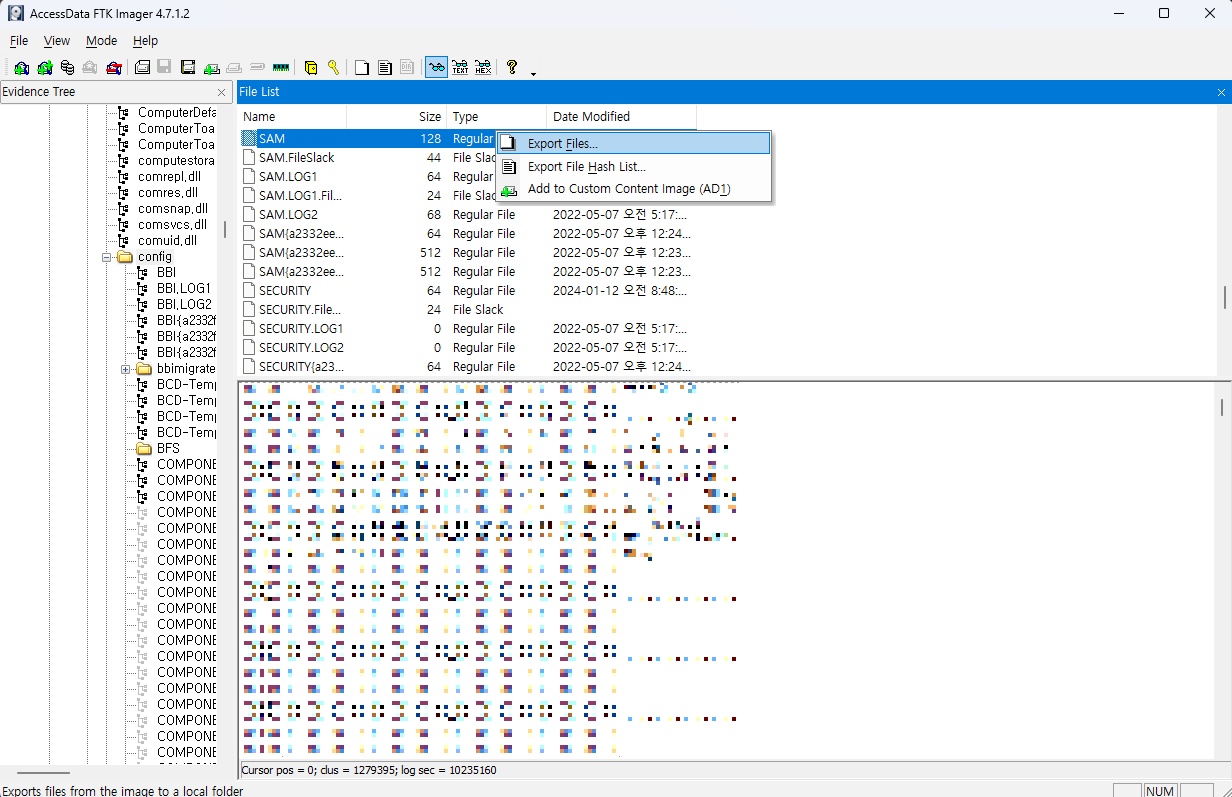Click the BFS folder icon in tree
This screenshot has width=1232, height=797.
click(144, 448)
